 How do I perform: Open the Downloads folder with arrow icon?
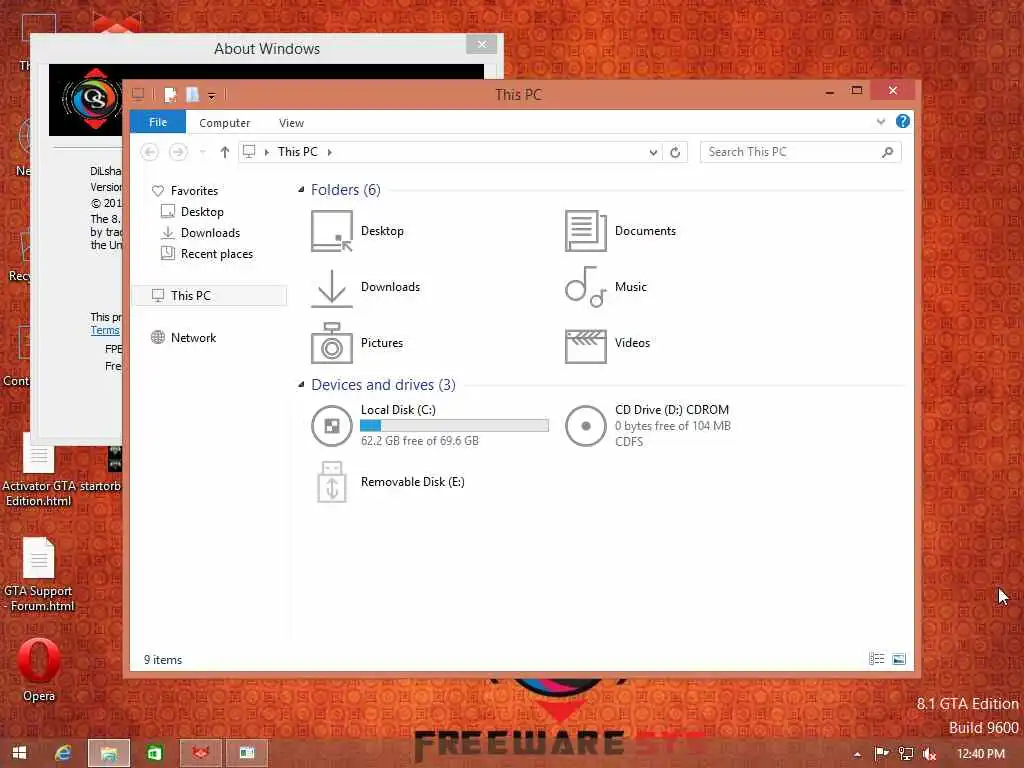pos(332,287)
